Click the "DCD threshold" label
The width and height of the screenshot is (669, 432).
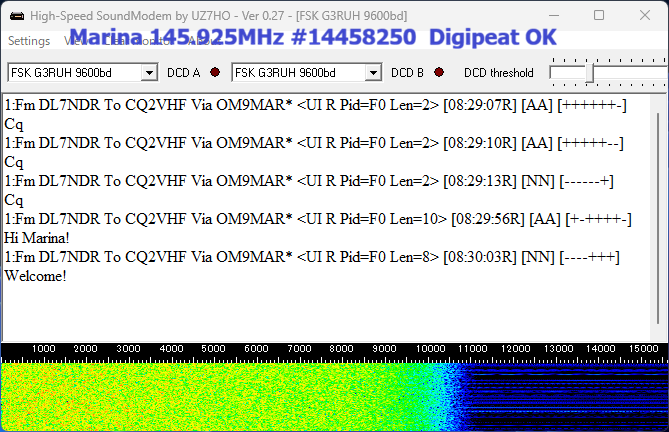pos(499,73)
